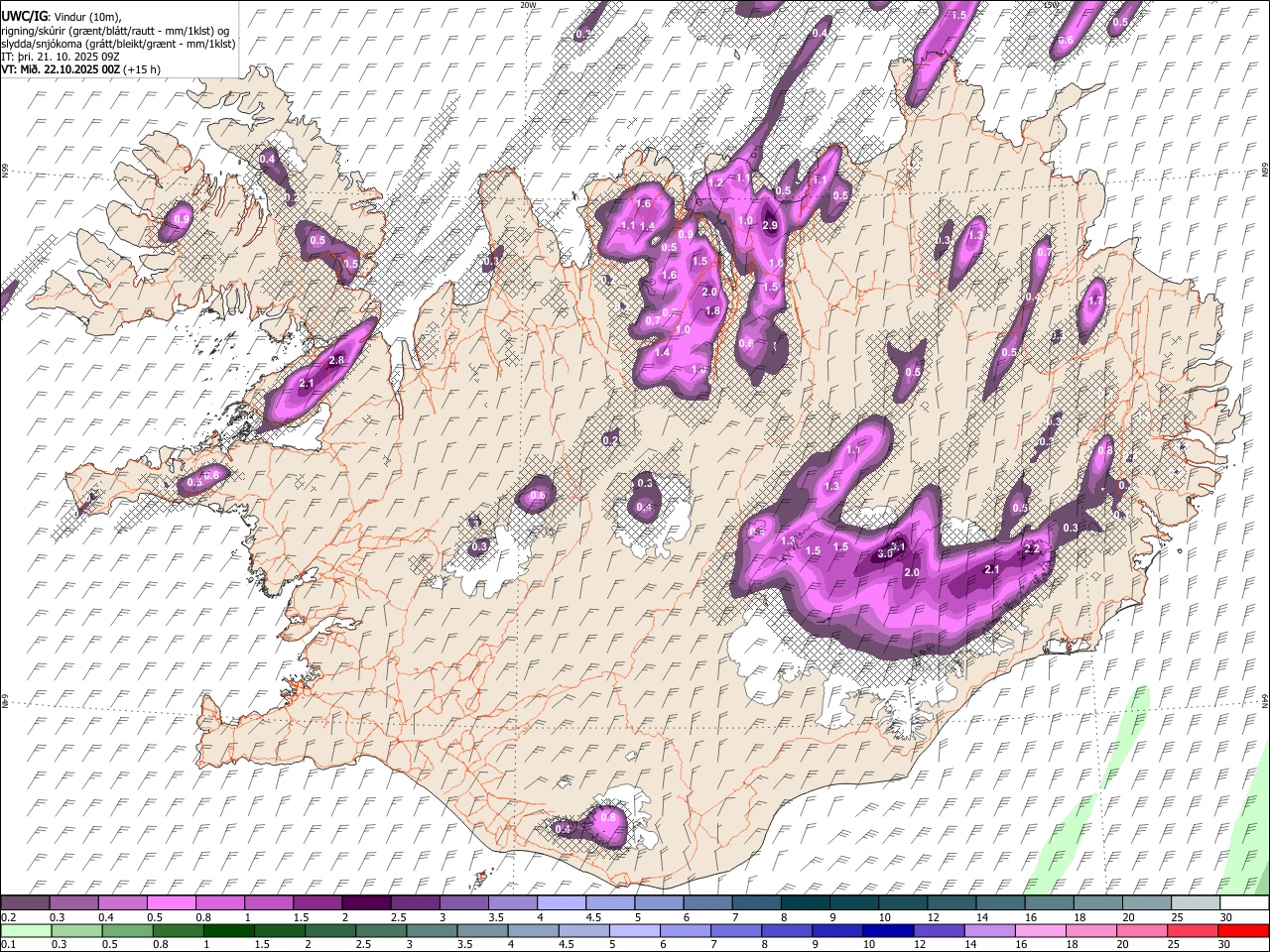1270x952 pixels.
Task: Pick the bottom-row green swatch labeled 0.5
Action: click(x=127, y=931)
